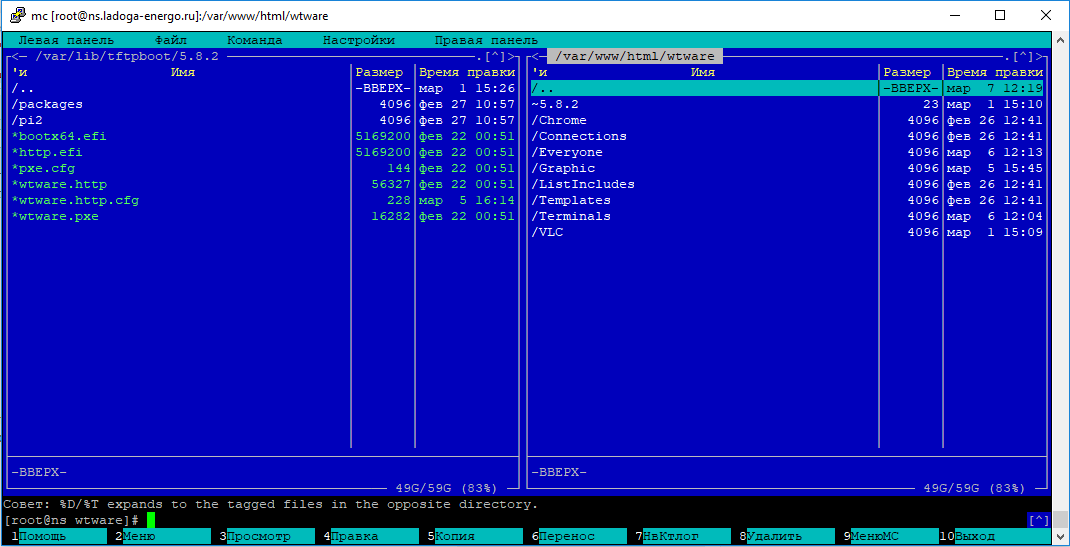
Task: Select the /packages directory in left panel
Action: (x=47, y=104)
